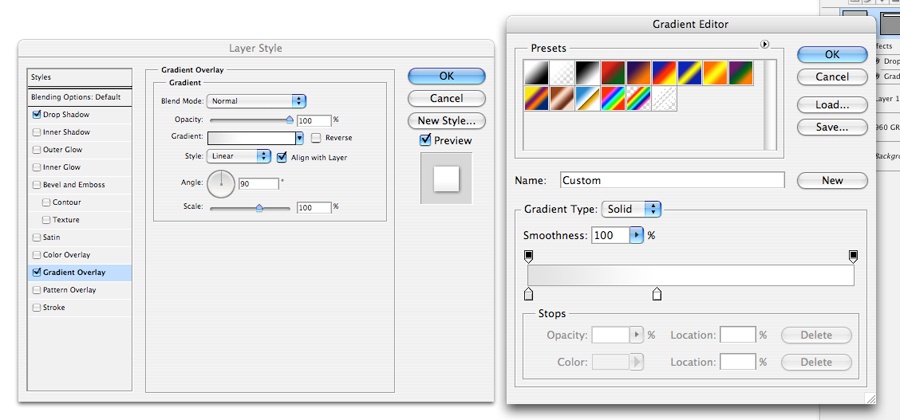This screenshot has height=420, width=900.
Task: Select the left opacity stop above gradient bar
Action: tap(529, 256)
